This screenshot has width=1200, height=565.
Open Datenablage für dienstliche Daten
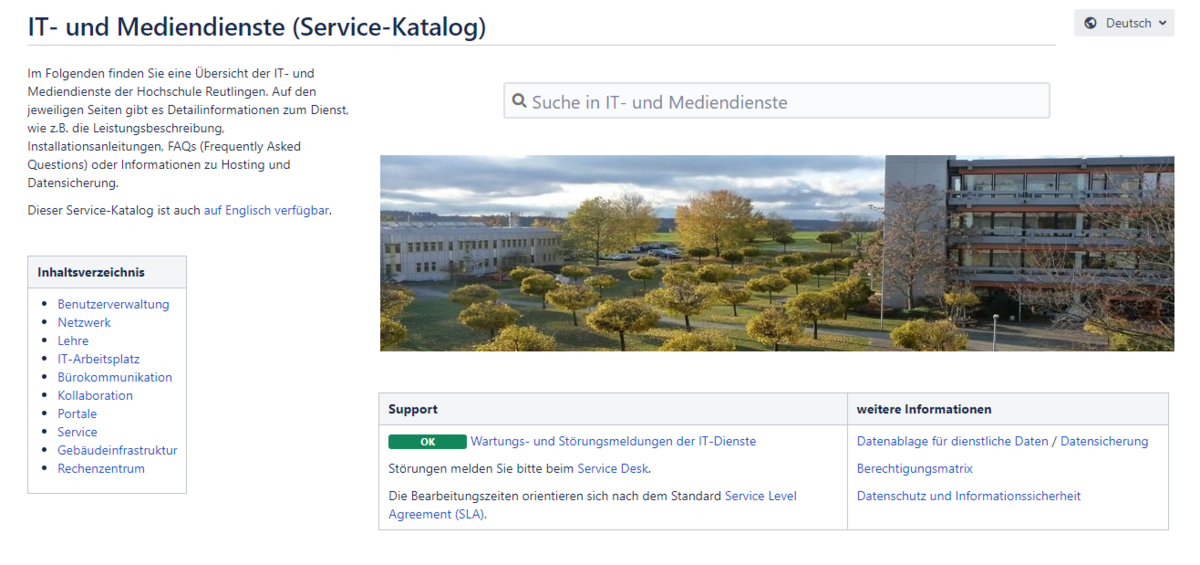pyautogui.click(x=952, y=441)
